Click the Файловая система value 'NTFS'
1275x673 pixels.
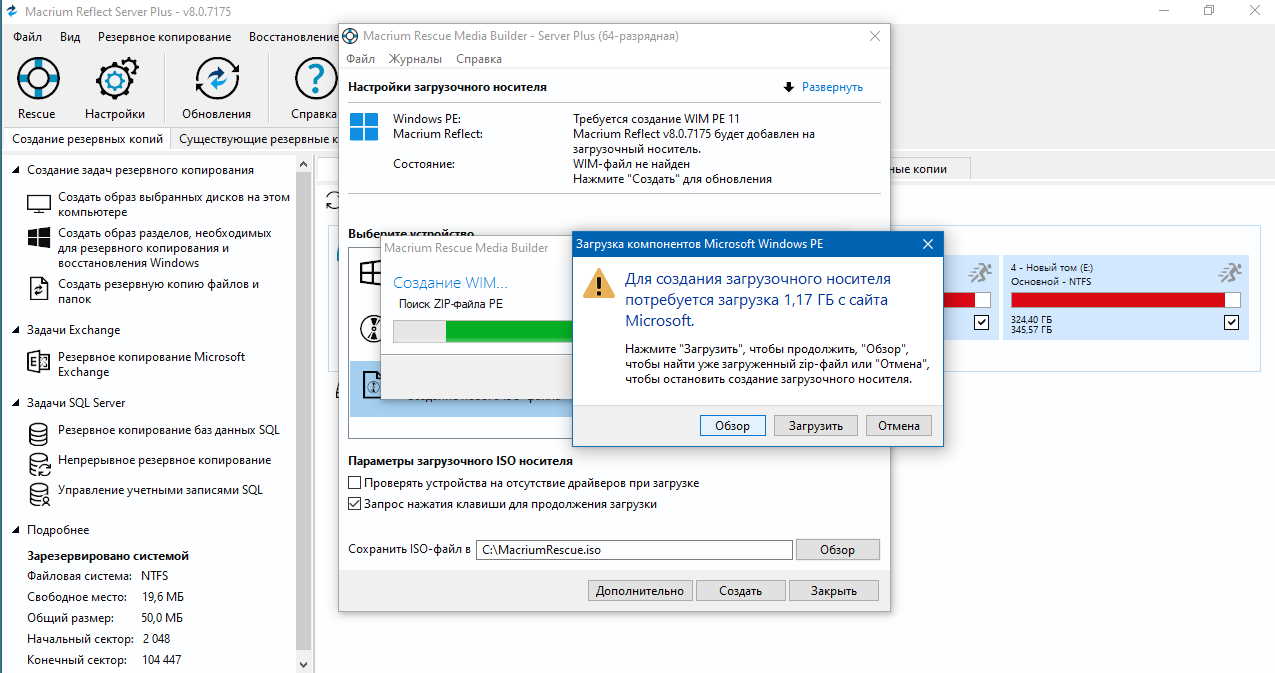click(x=156, y=576)
